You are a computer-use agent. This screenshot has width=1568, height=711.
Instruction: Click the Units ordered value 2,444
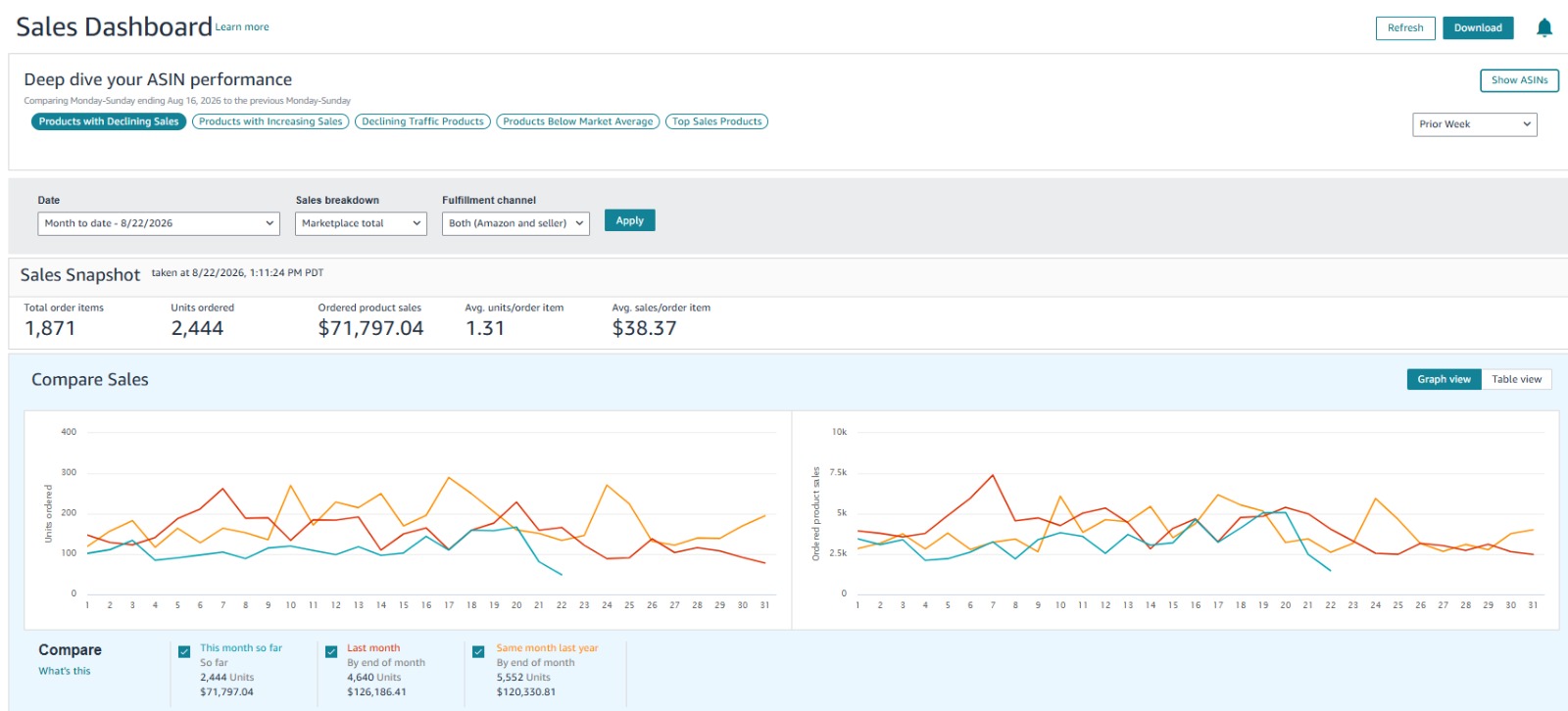(x=197, y=328)
